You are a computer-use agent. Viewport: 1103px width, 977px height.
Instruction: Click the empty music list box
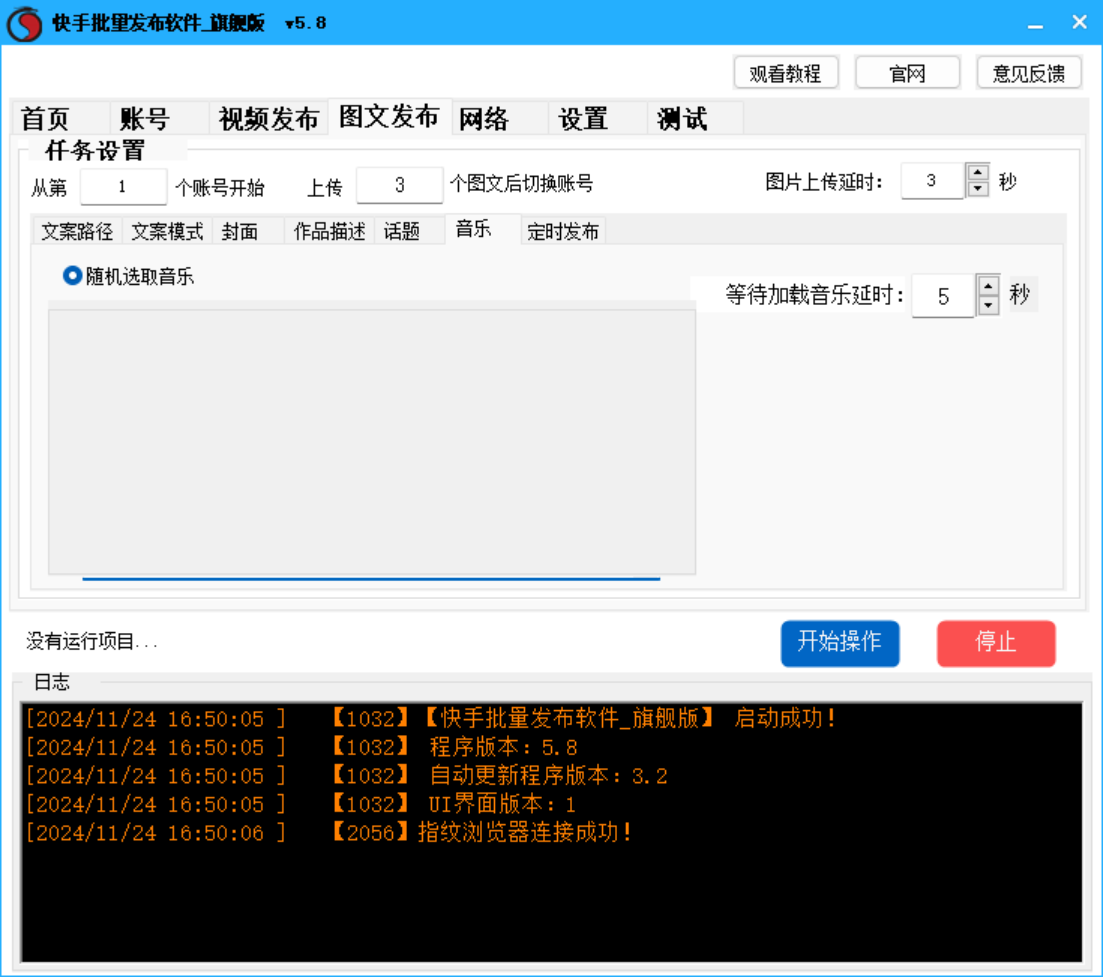tap(372, 442)
